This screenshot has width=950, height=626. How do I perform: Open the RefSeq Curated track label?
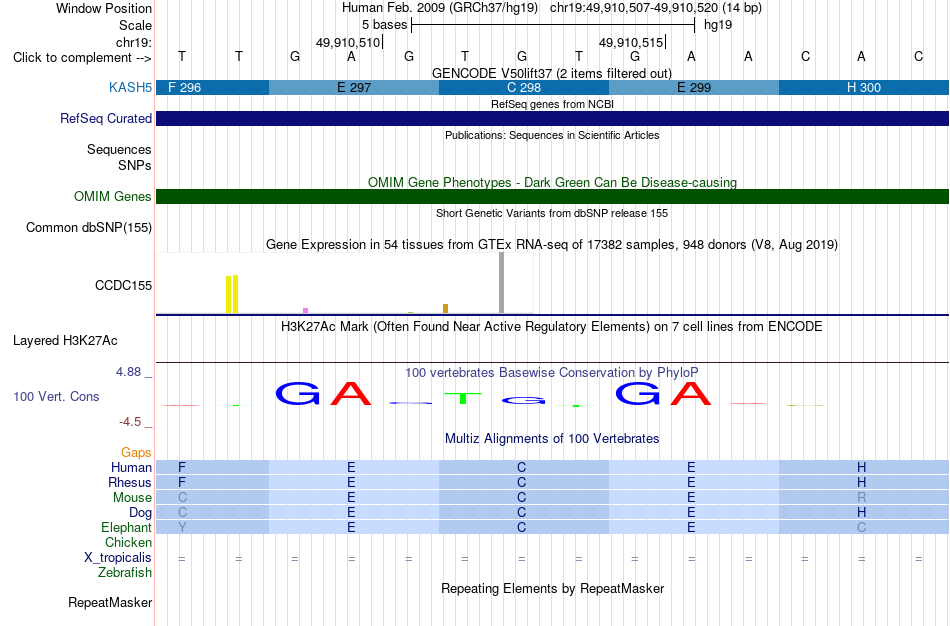(x=106, y=118)
